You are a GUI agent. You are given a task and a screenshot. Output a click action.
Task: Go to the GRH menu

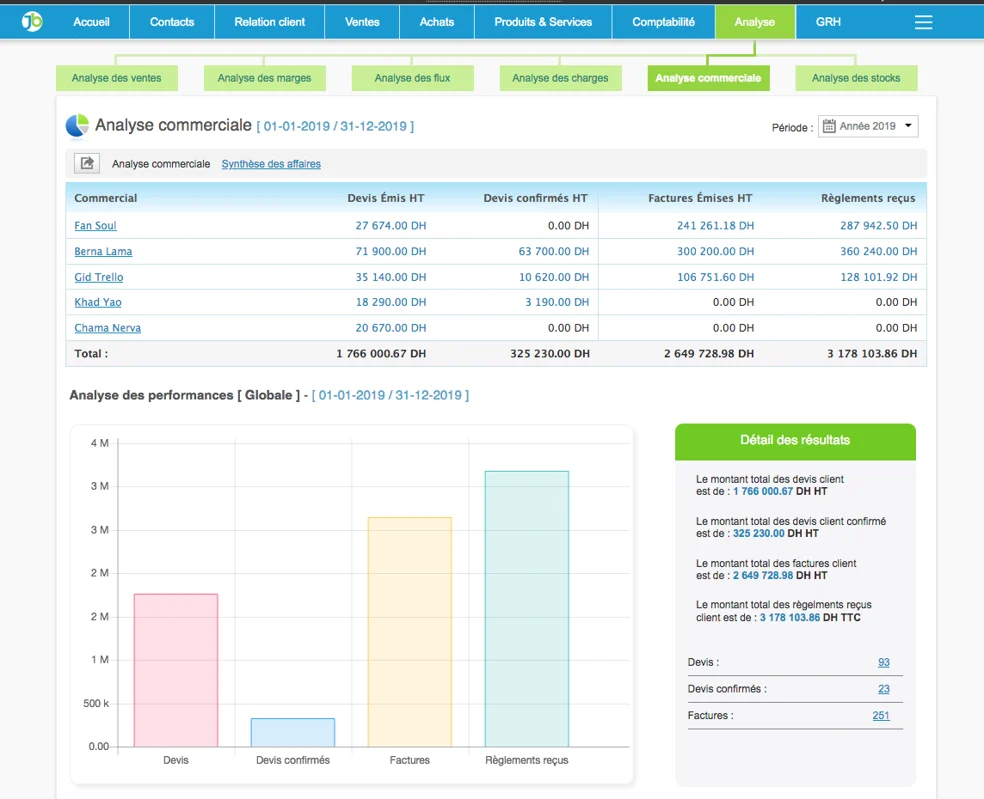(828, 22)
